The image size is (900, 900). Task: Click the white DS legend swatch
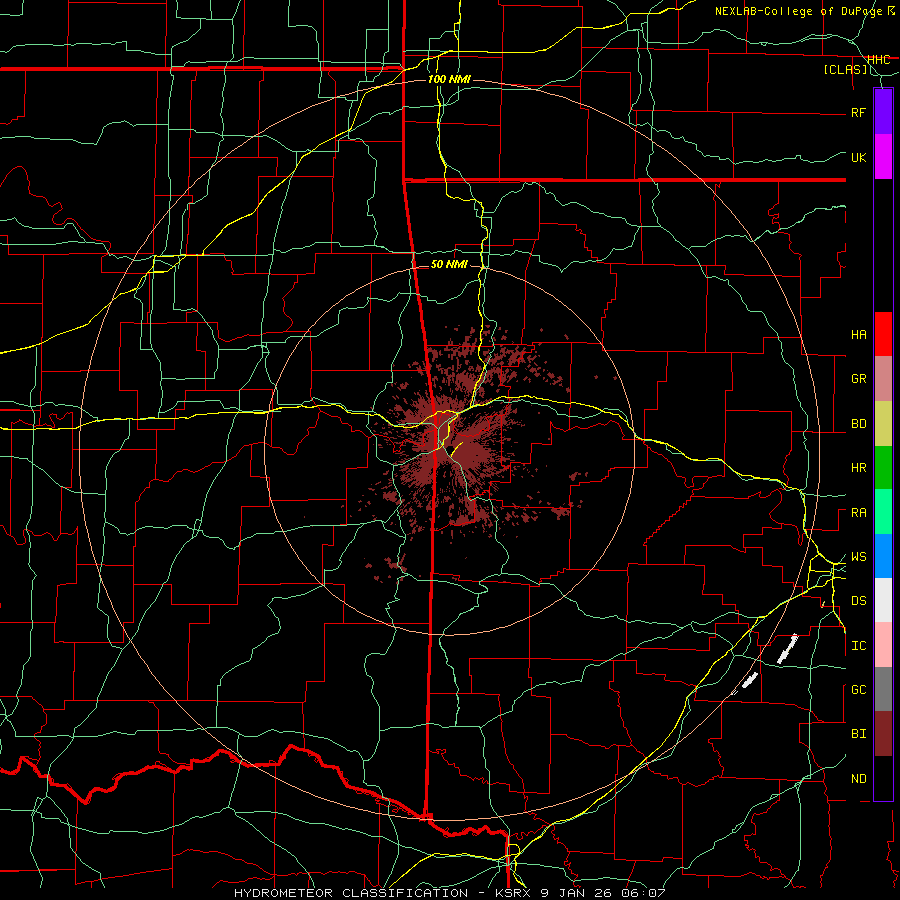pos(883,600)
